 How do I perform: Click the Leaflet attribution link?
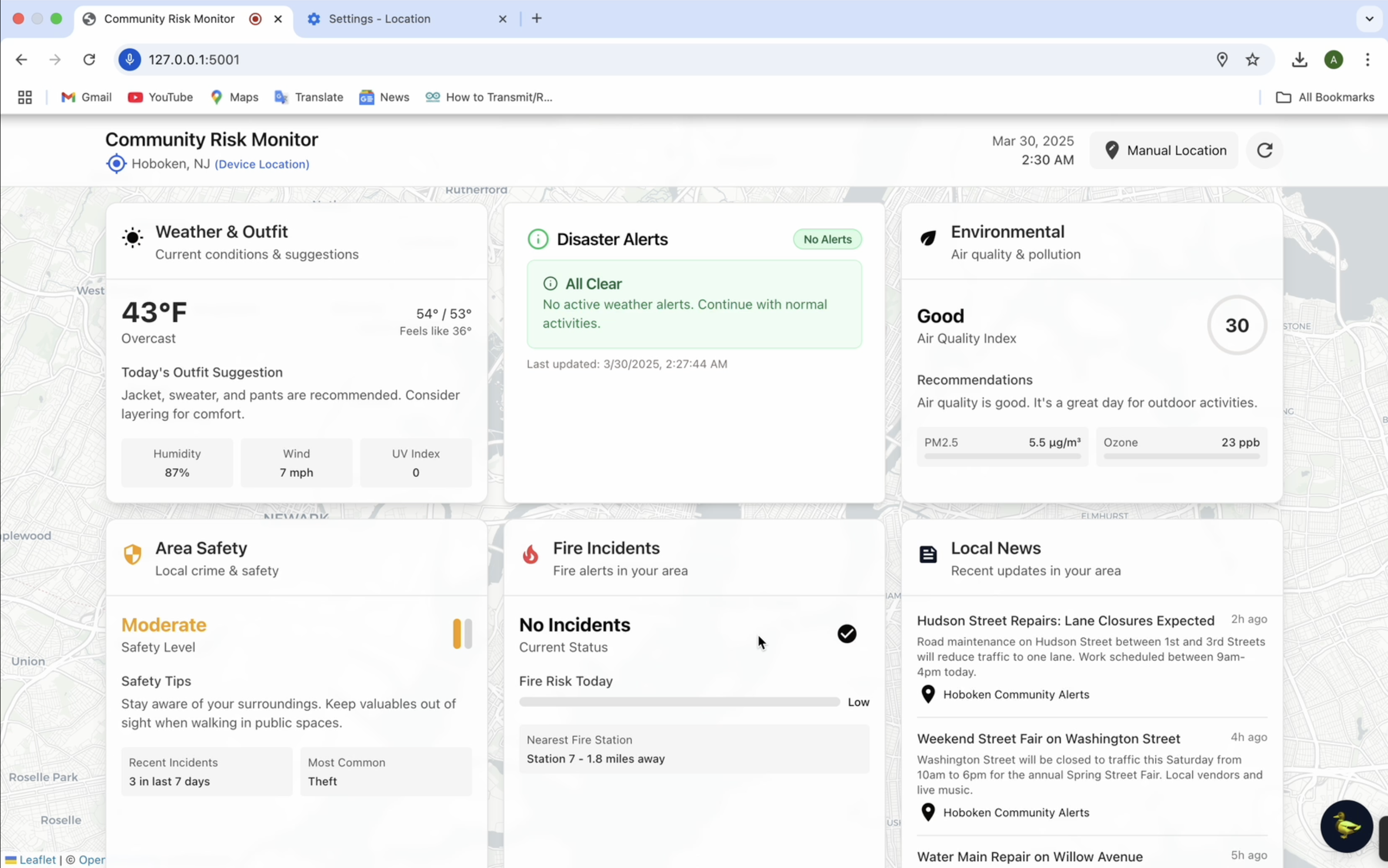37,859
